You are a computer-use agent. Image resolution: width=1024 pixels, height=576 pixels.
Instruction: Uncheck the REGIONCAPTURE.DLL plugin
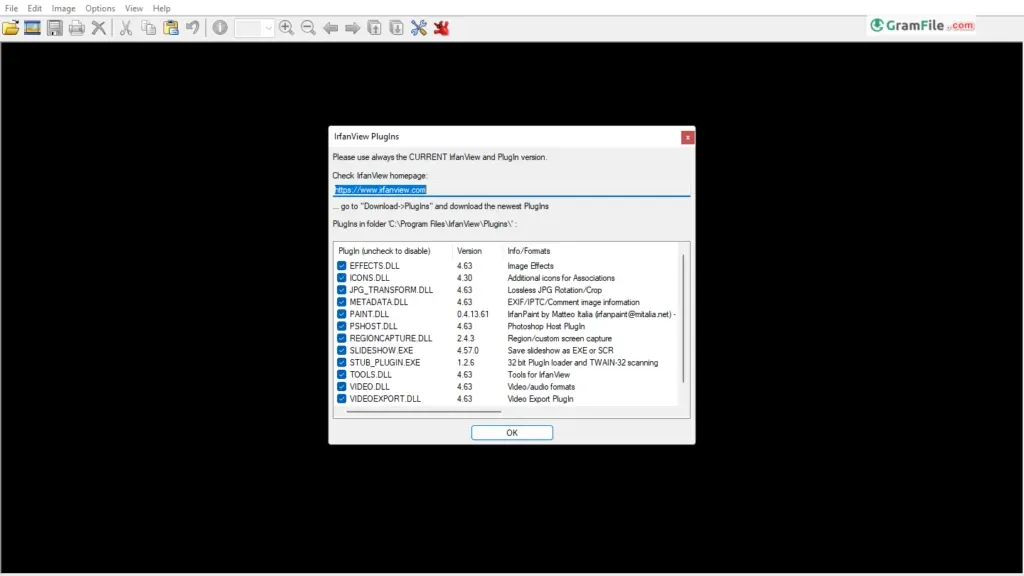coord(342,338)
